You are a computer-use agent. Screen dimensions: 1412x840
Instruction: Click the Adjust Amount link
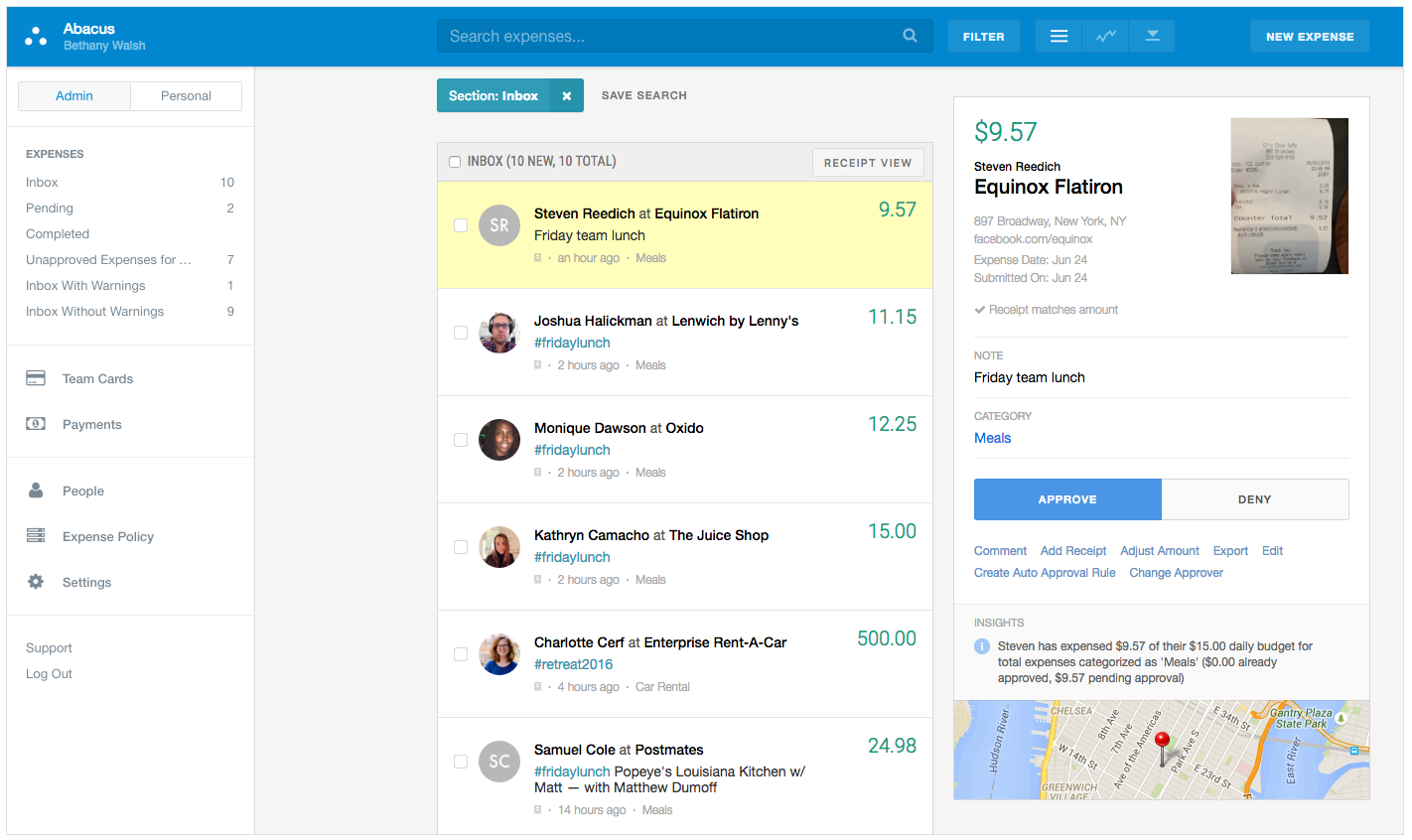point(1160,551)
